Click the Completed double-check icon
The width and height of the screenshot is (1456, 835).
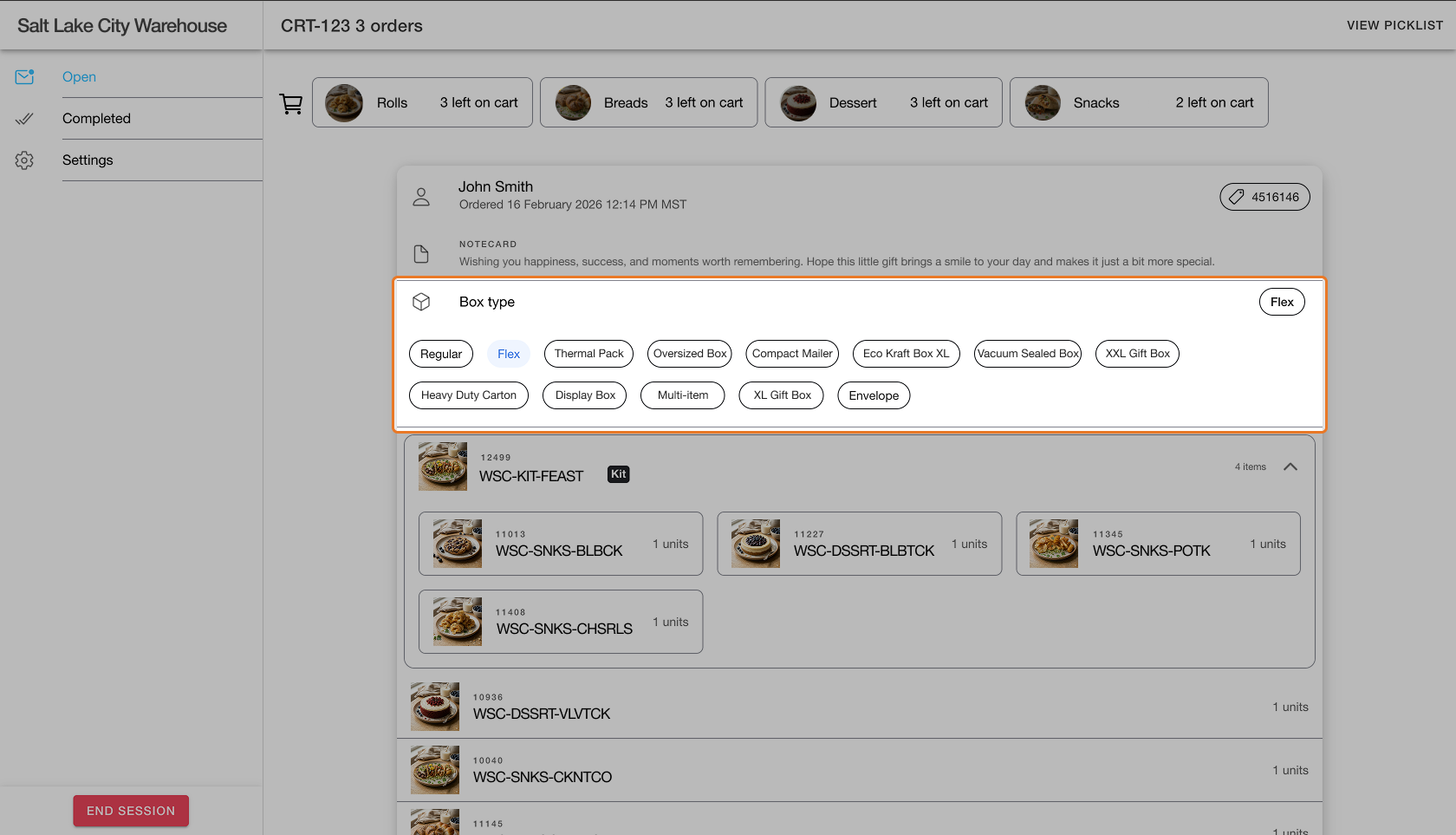coord(24,119)
